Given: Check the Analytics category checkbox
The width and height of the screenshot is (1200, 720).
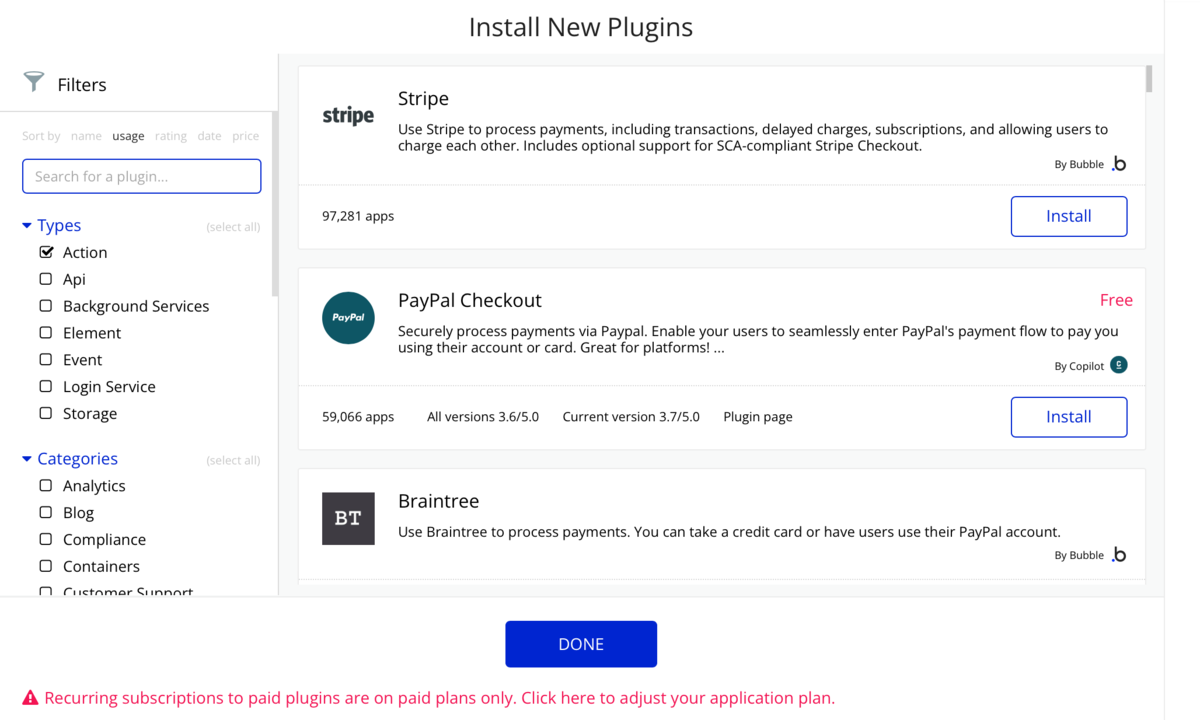Looking at the screenshot, I should click(x=46, y=485).
